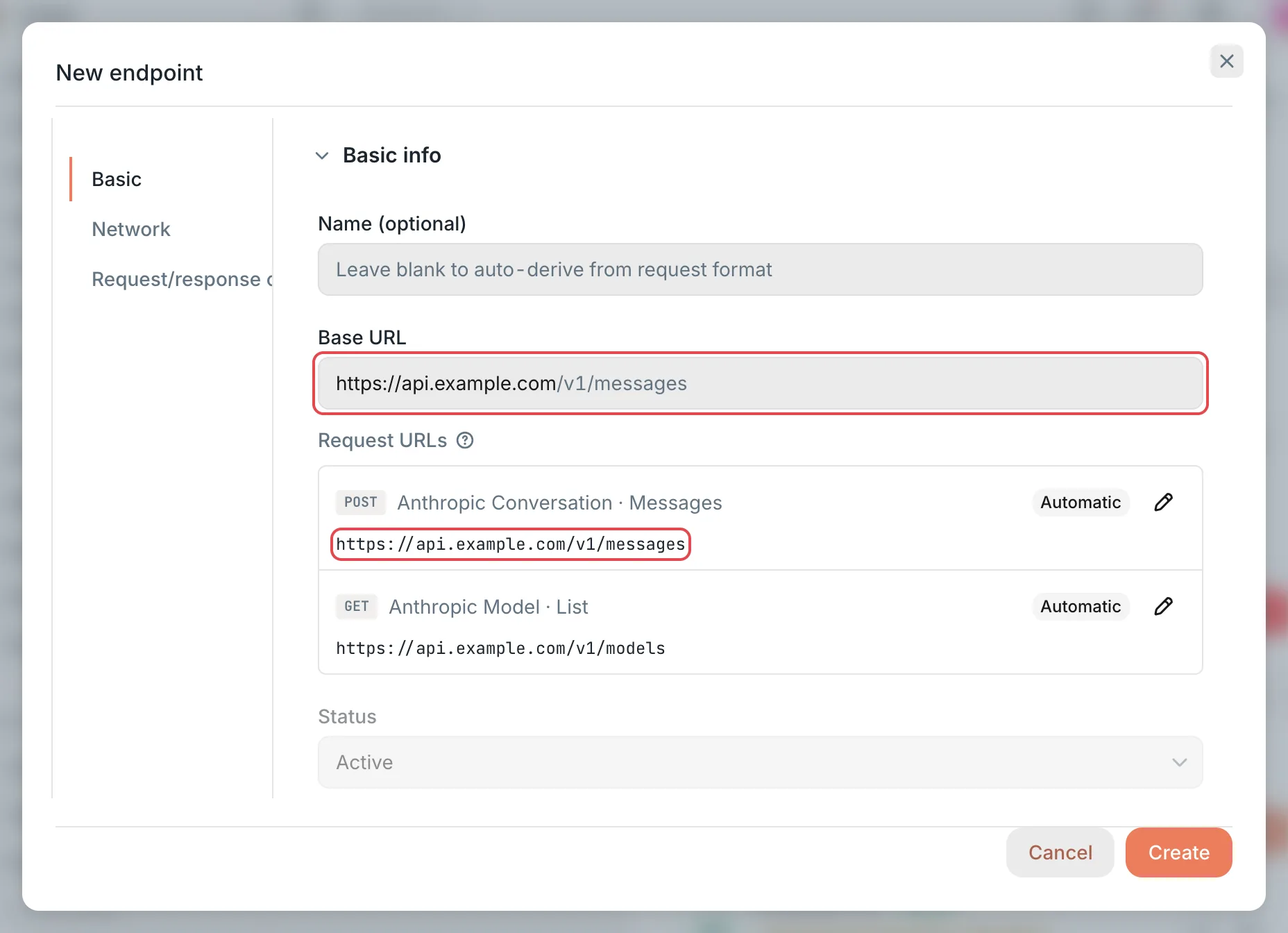The height and width of the screenshot is (933, 1288).
Task: Collapse the Basic info section chevron
Action: pos(322,155)
